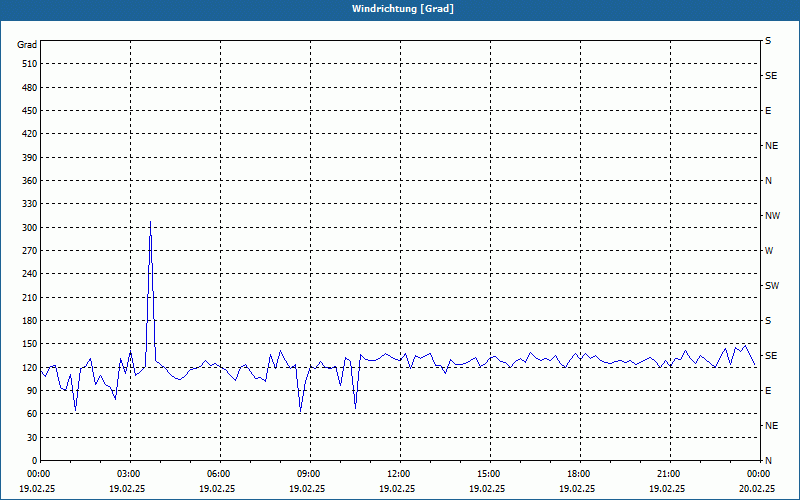Select the 270 degree axis label

point(30,251)
